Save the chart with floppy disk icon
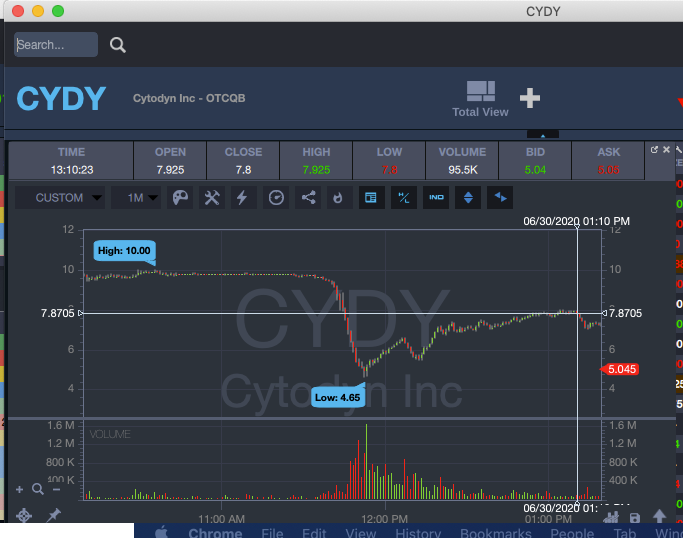683x538 pixels. pos(635,518)
